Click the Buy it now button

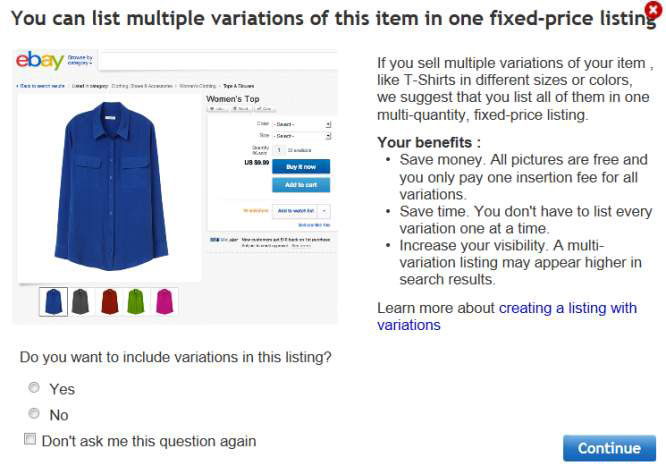point(301,166)
